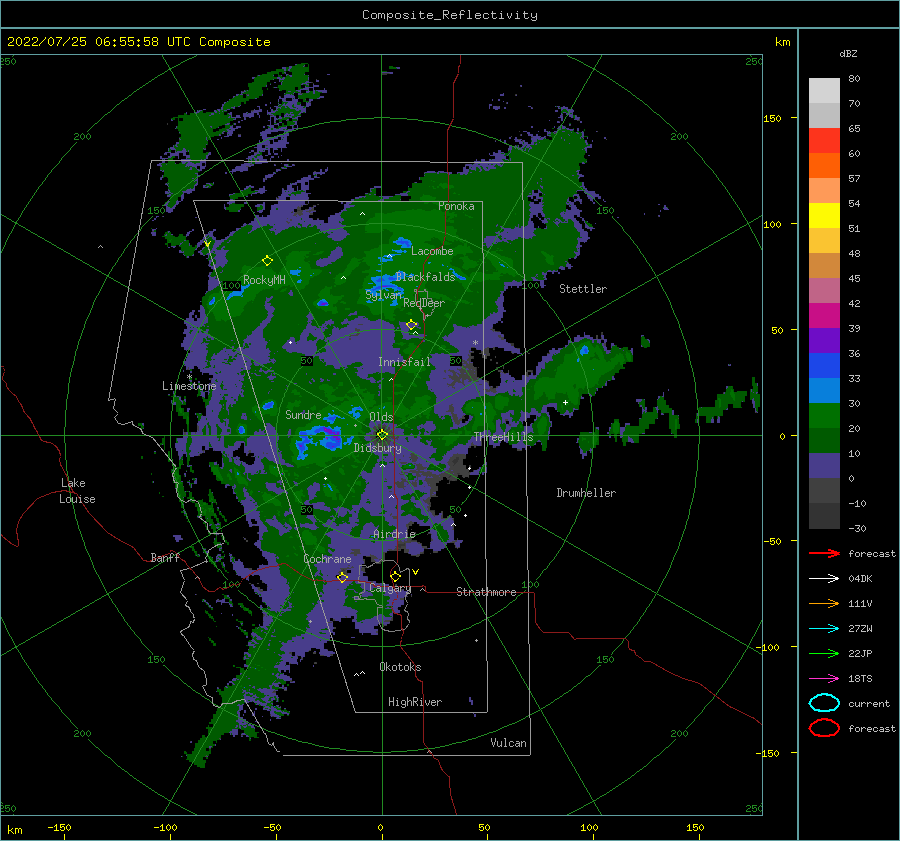
Task: Click the ThreeHills map label
Action: point(503,437)
